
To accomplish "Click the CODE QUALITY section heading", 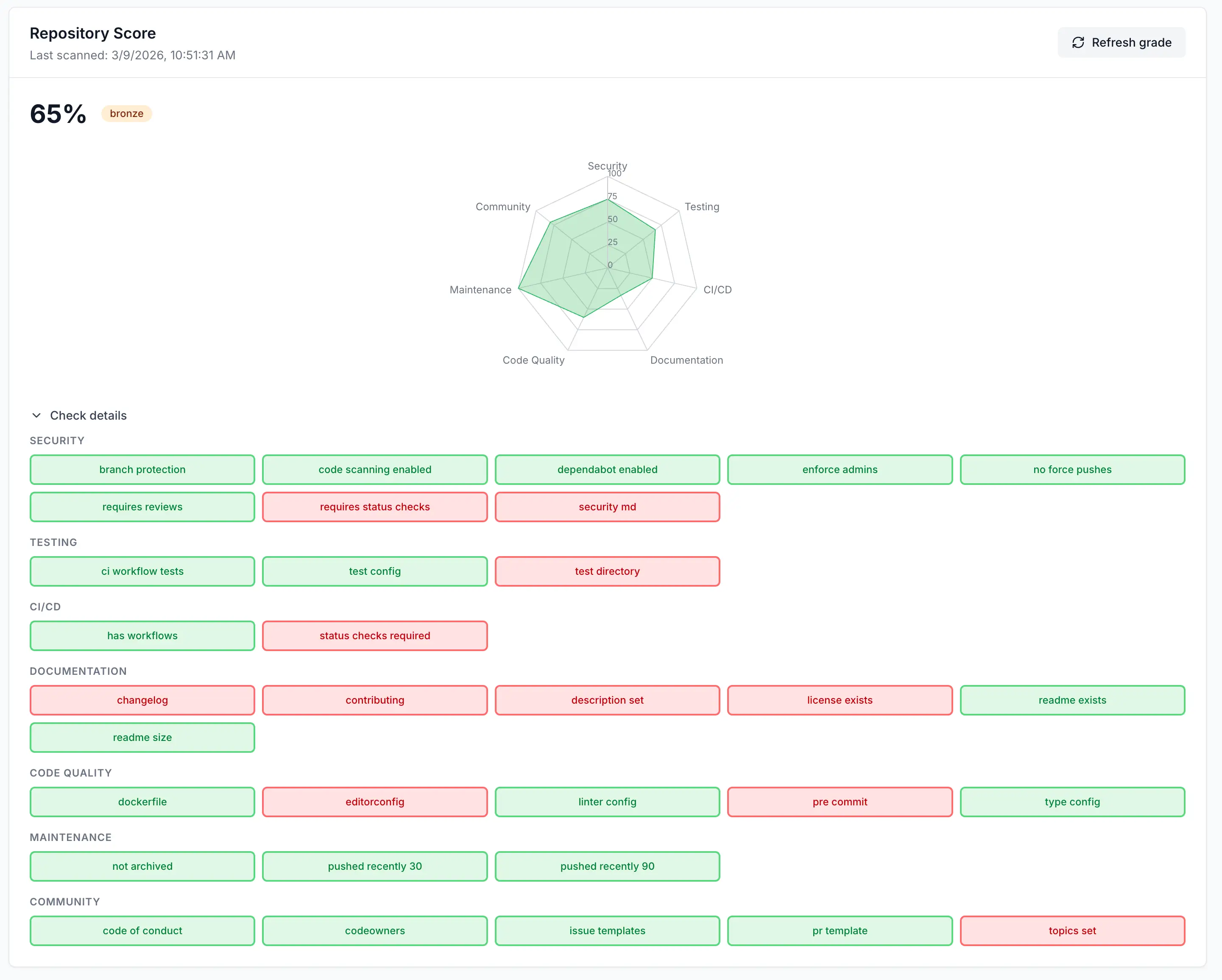I will point(70,773).
